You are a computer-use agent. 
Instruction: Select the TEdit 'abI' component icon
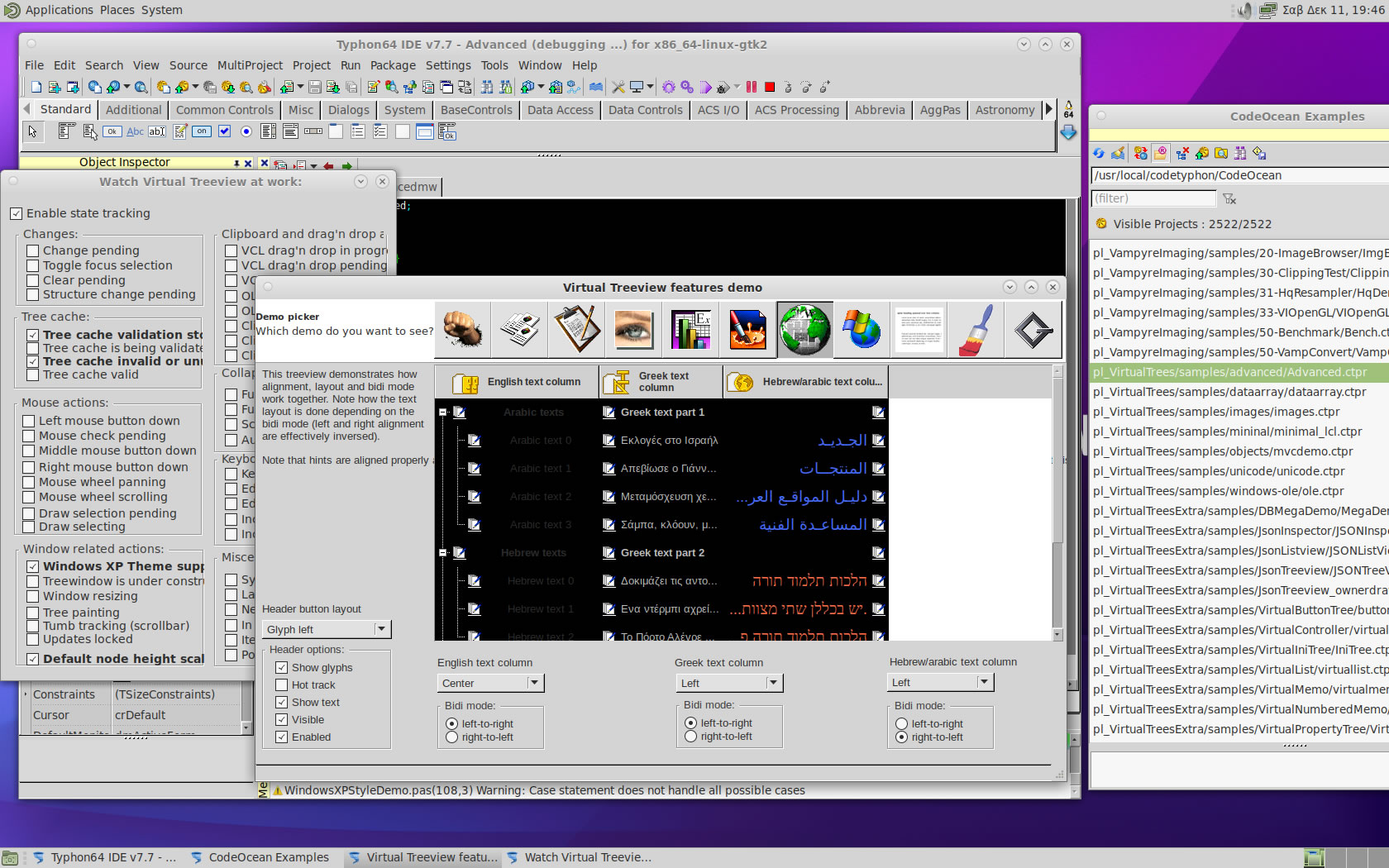coord(157,131)
